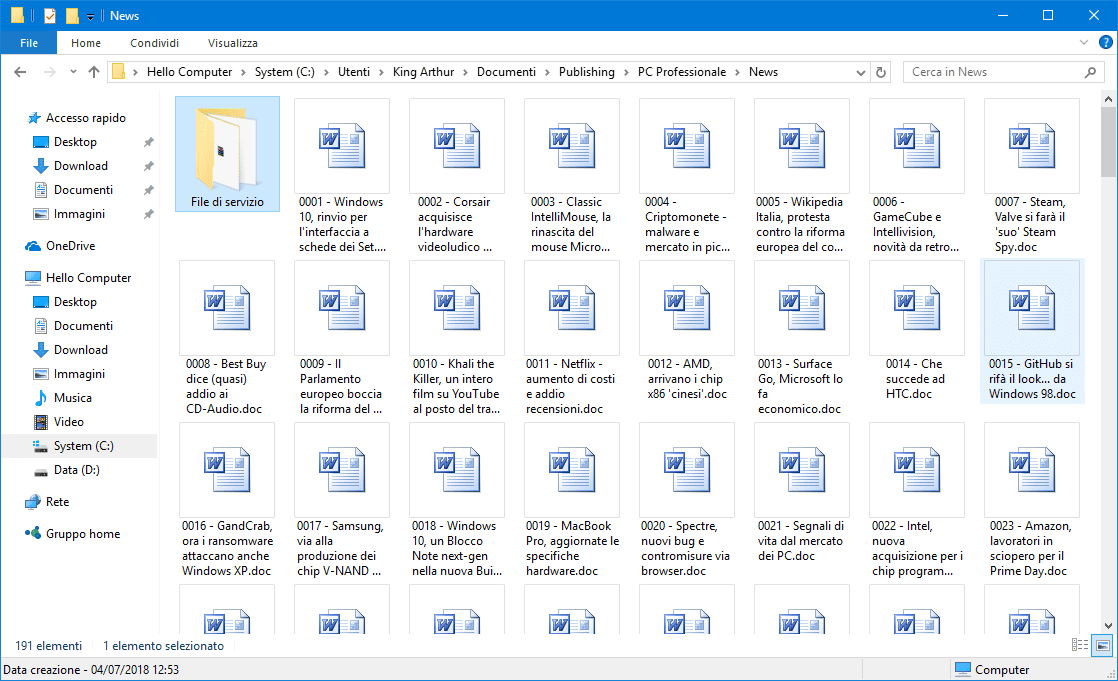
Task: Open the Explorer help question mark
Action: pos(1105,43)
